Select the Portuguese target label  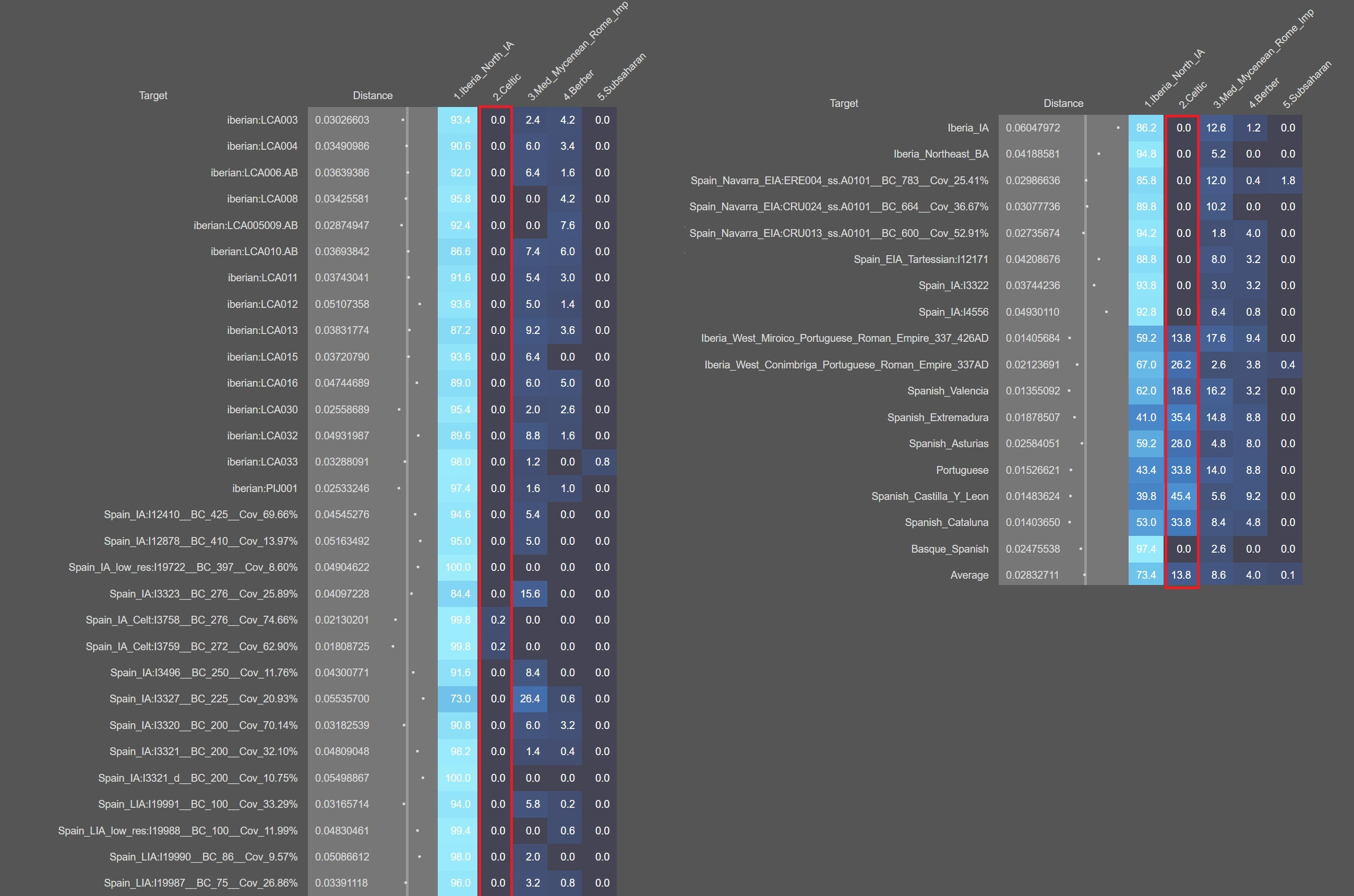point(962,470)
